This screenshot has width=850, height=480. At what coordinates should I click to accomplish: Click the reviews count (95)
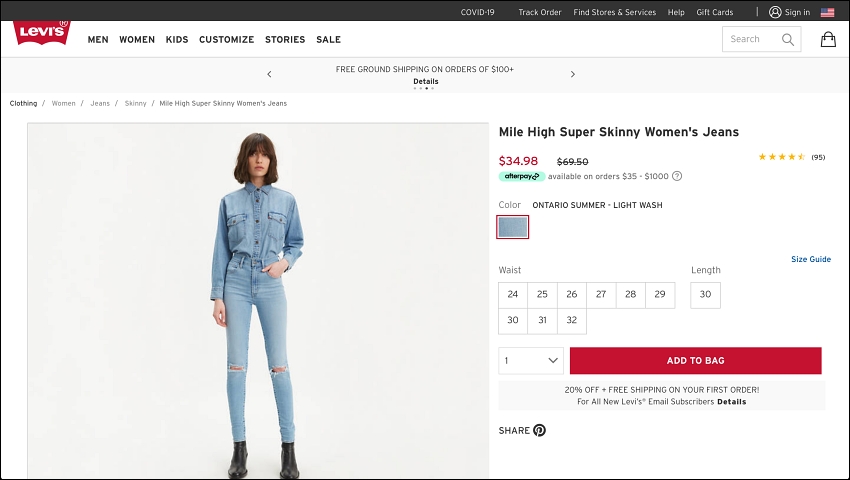(818, 157)
